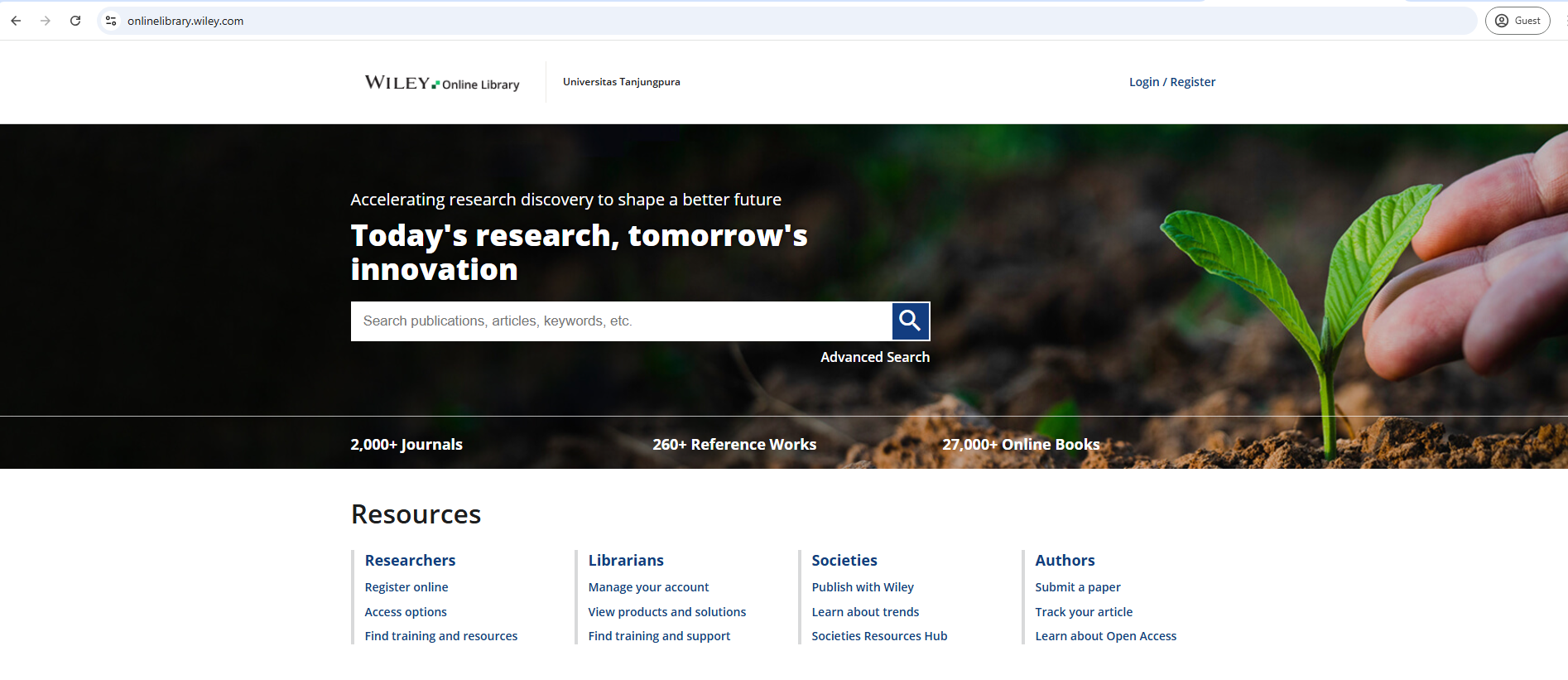Screen dimensions: 1568x680
Task: Click Manage your account under Librarians
Action: [x=648, y=587]
